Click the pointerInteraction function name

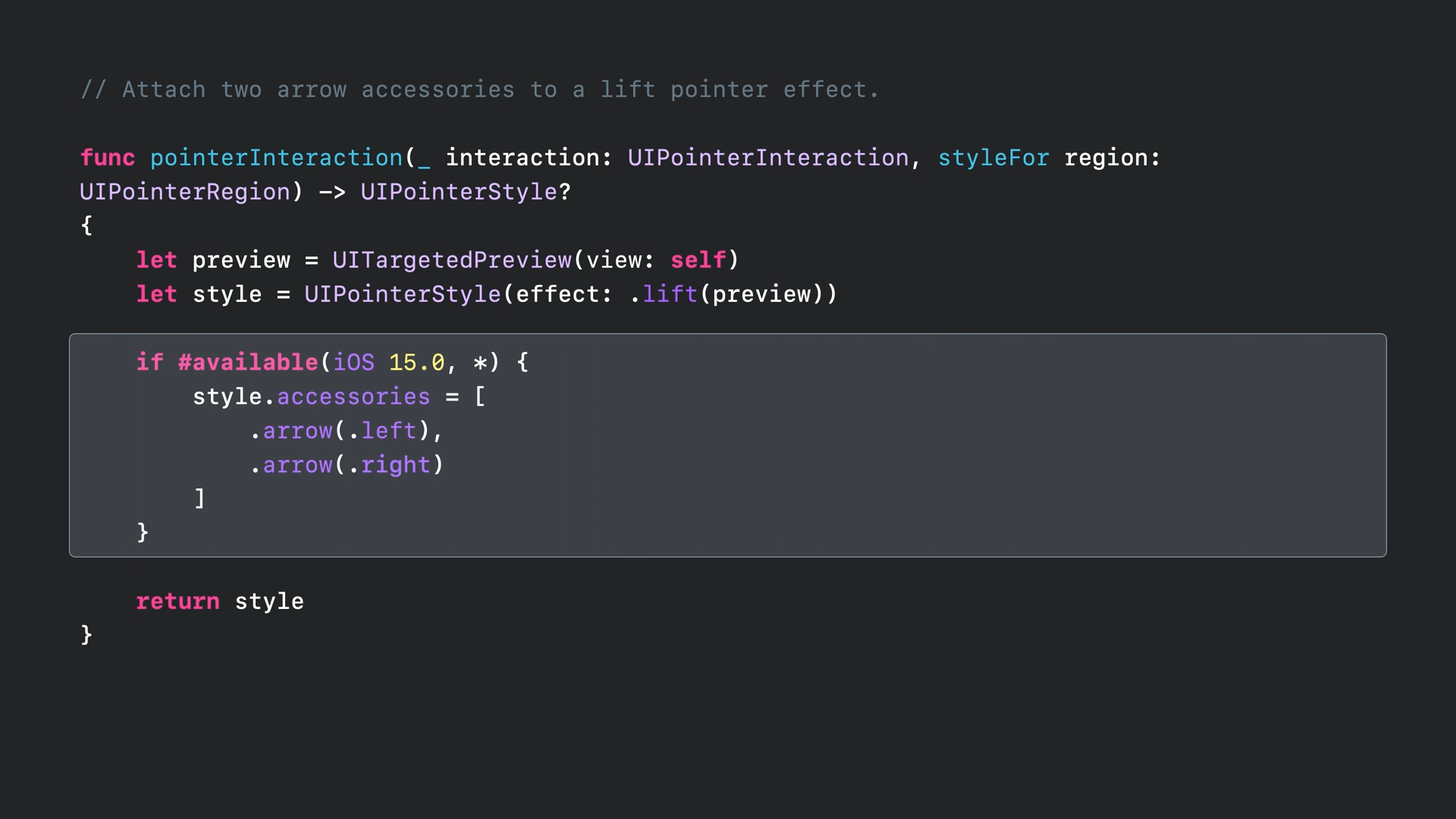pos(276,158)
